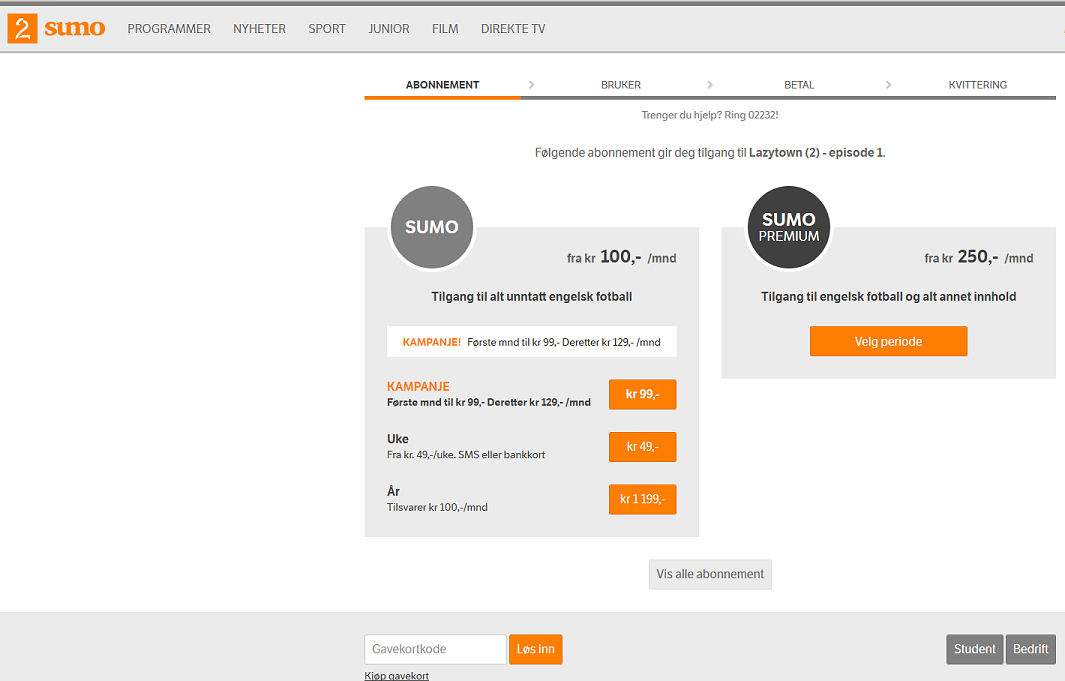This screenshot has height=681, width=1065.
Task: Click Vis alle abonnement button
Action: [x=710, y=574]
